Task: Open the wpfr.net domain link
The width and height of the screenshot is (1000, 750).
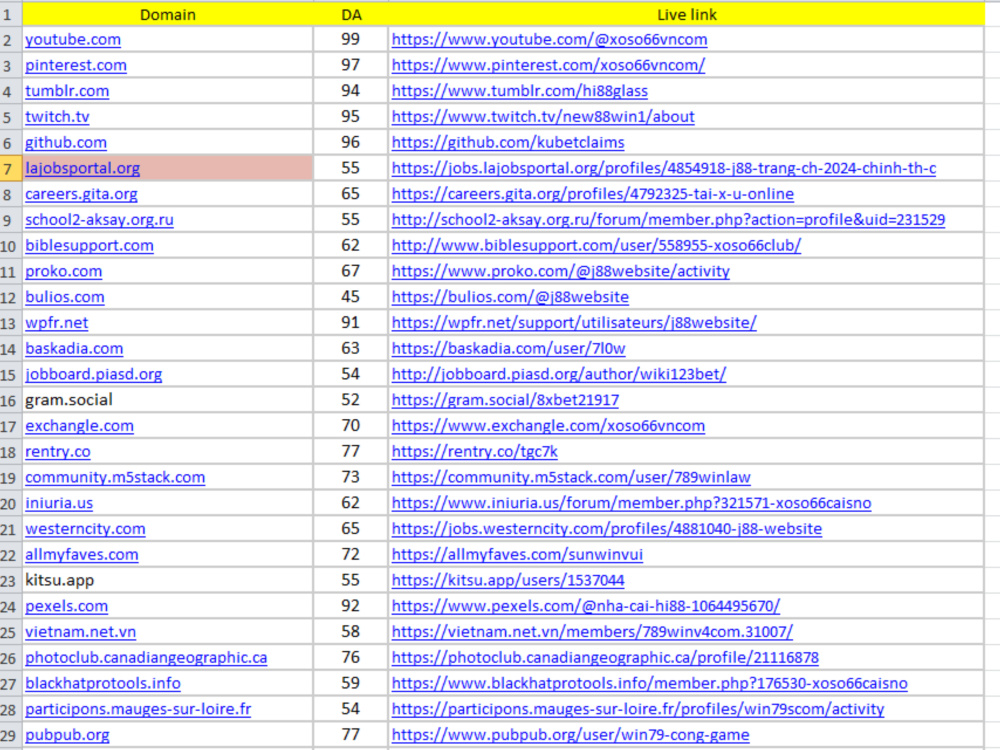Action: click(x=56, y=323)
